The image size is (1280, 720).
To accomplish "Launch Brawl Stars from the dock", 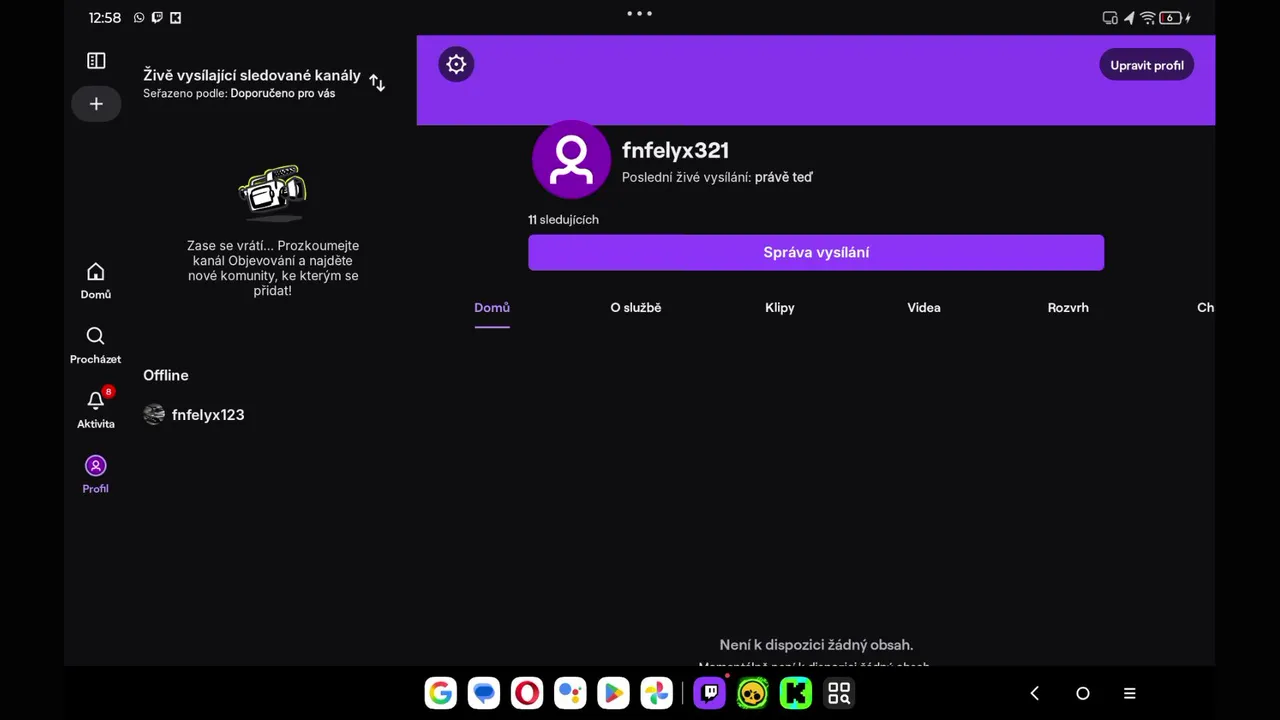I will 752,693.
